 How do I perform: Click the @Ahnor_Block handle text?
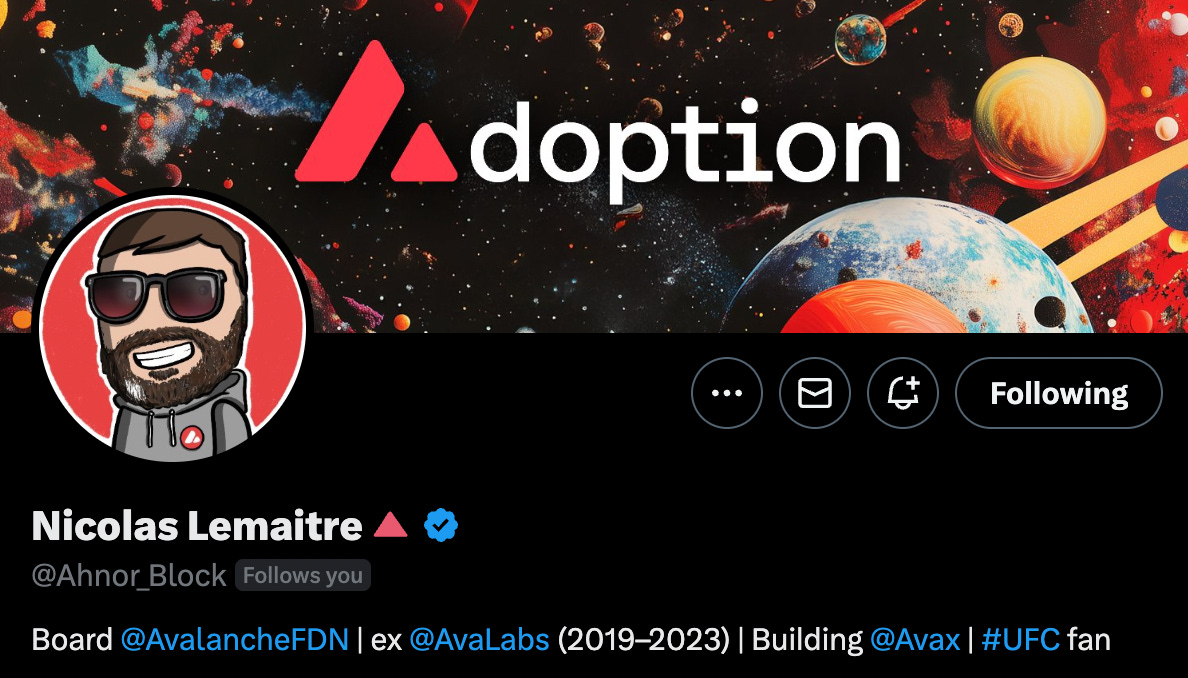pos(129,576)
